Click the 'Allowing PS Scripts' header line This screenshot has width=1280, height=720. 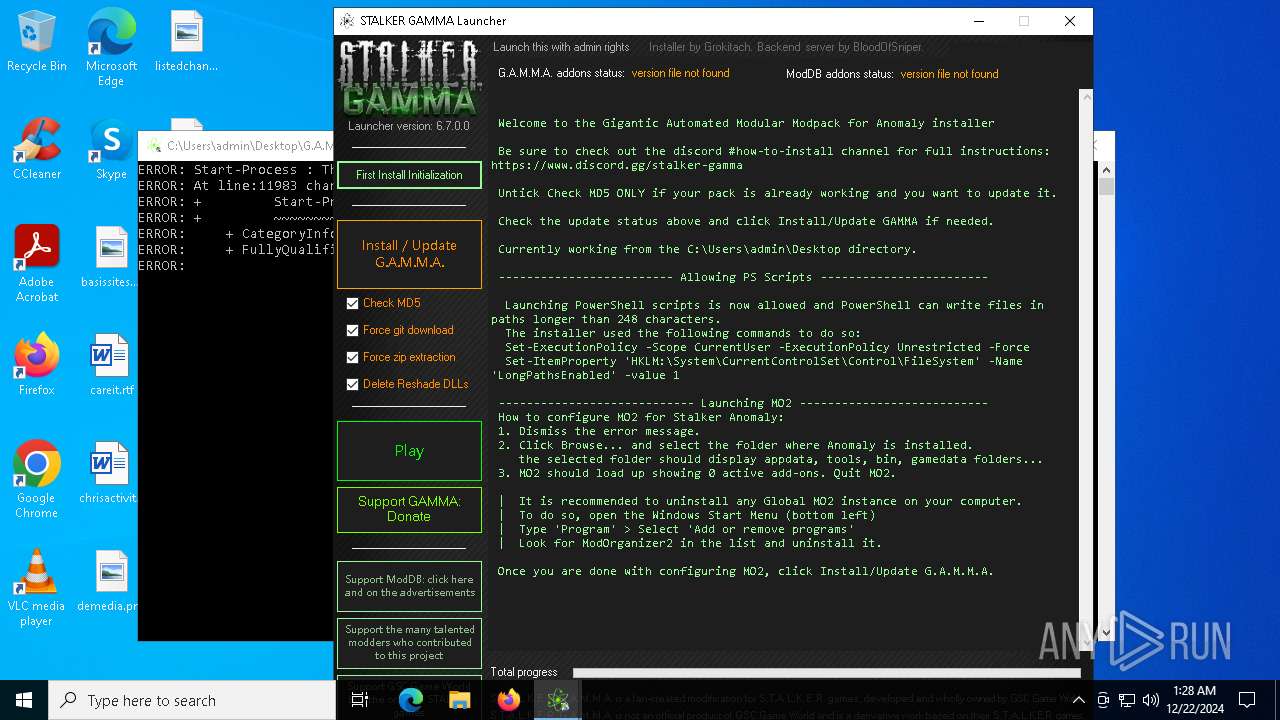pyautogui.click(x=743, y=277)
